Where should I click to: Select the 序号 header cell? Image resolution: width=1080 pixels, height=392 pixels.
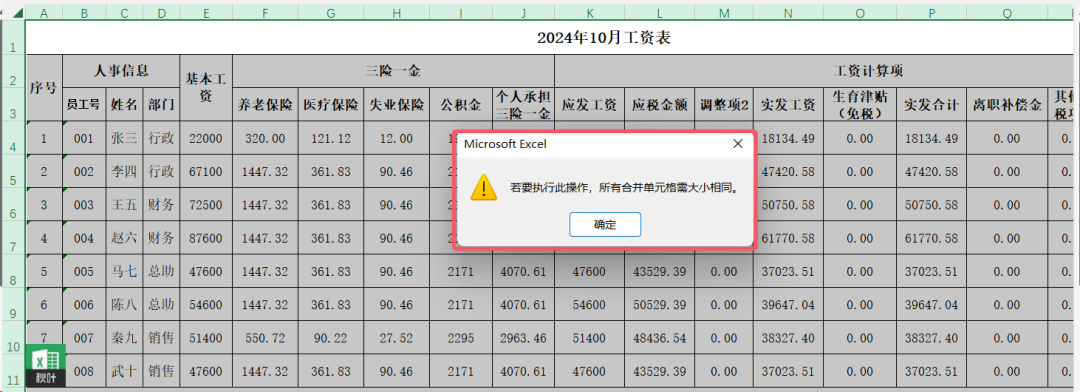(x=44, y=87)
